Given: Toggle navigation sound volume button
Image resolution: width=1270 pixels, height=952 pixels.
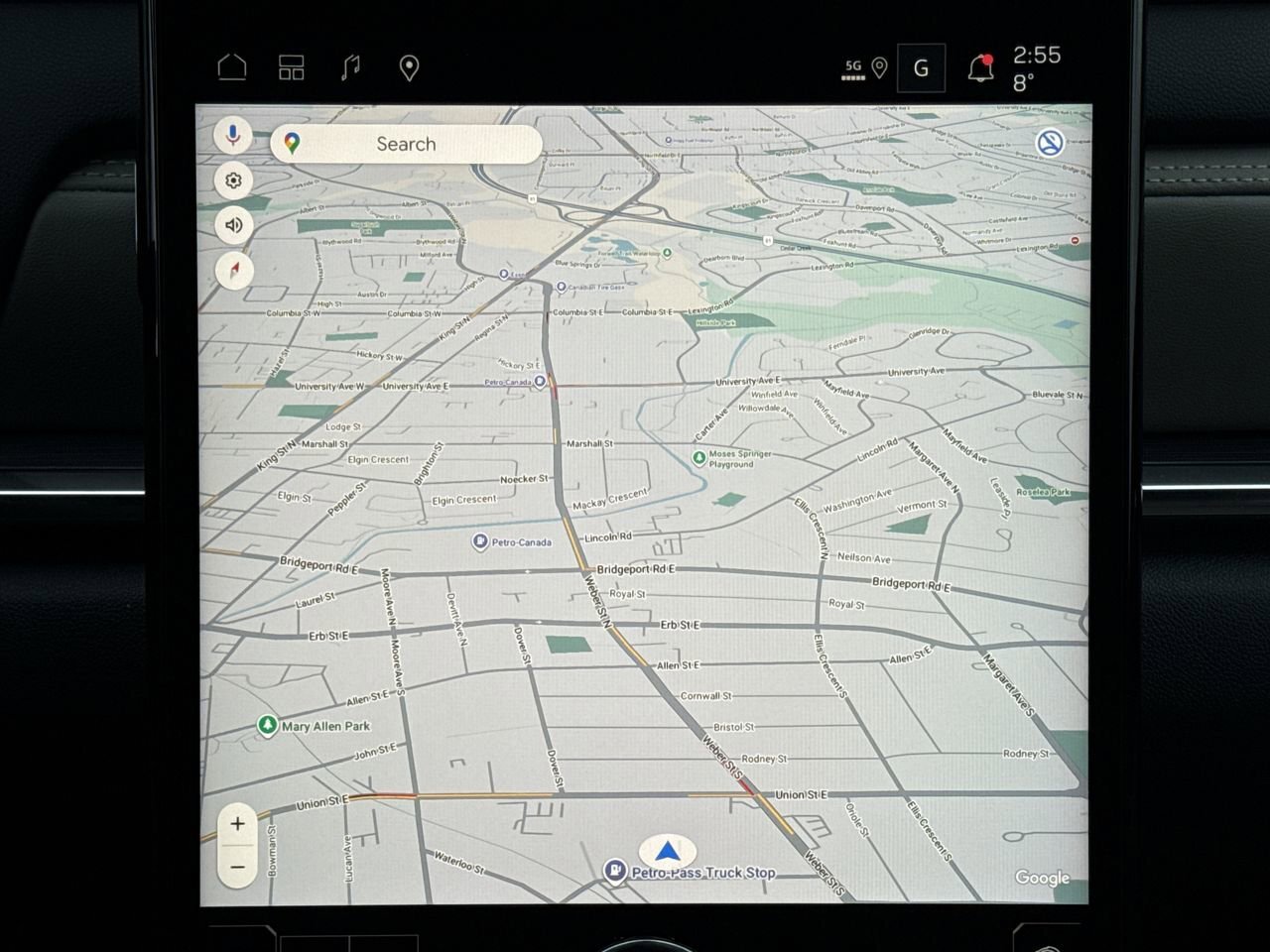Looking at the screenshot, I should coord(234,225).
